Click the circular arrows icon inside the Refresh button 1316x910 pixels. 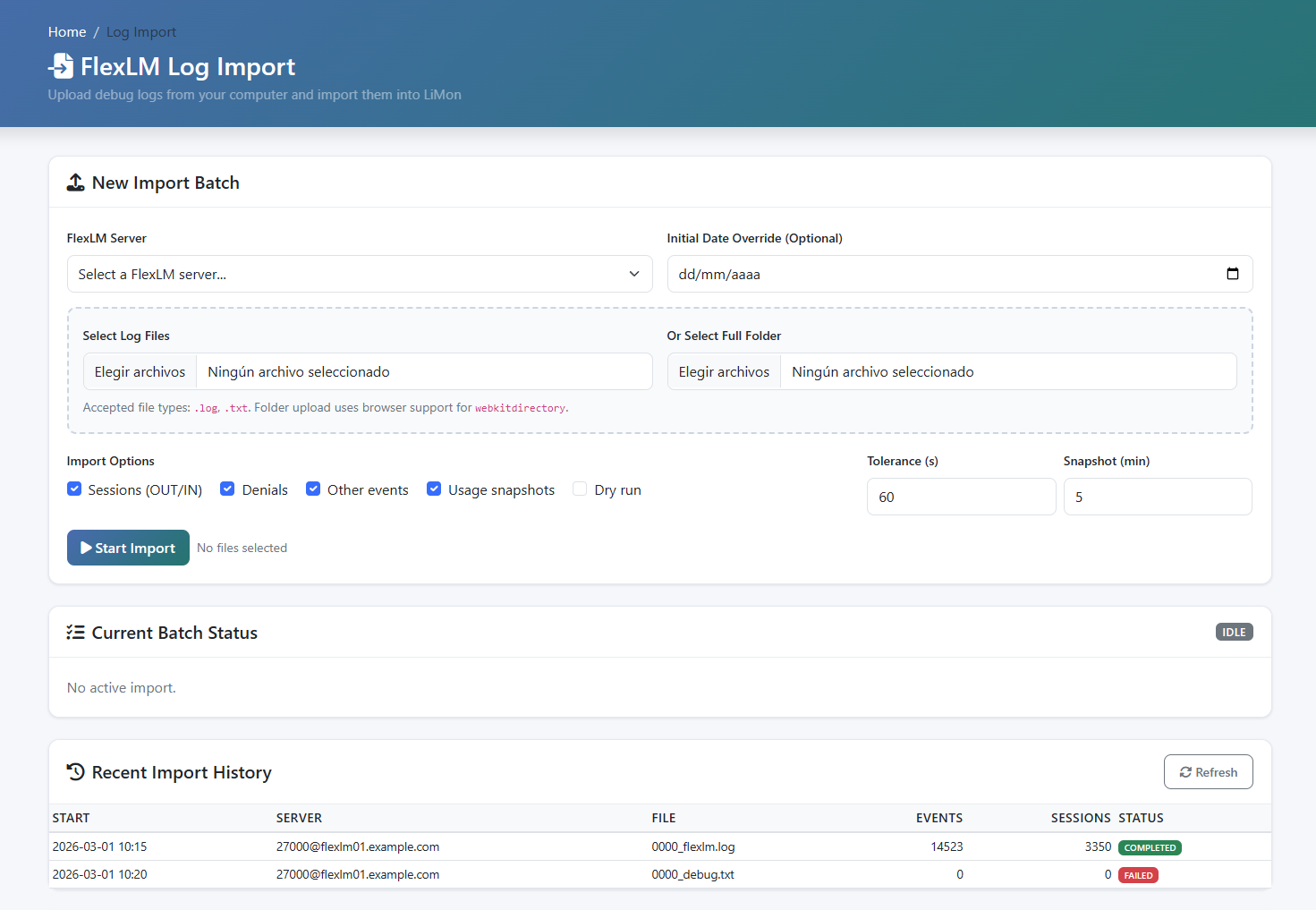[x=1185, y=771]
